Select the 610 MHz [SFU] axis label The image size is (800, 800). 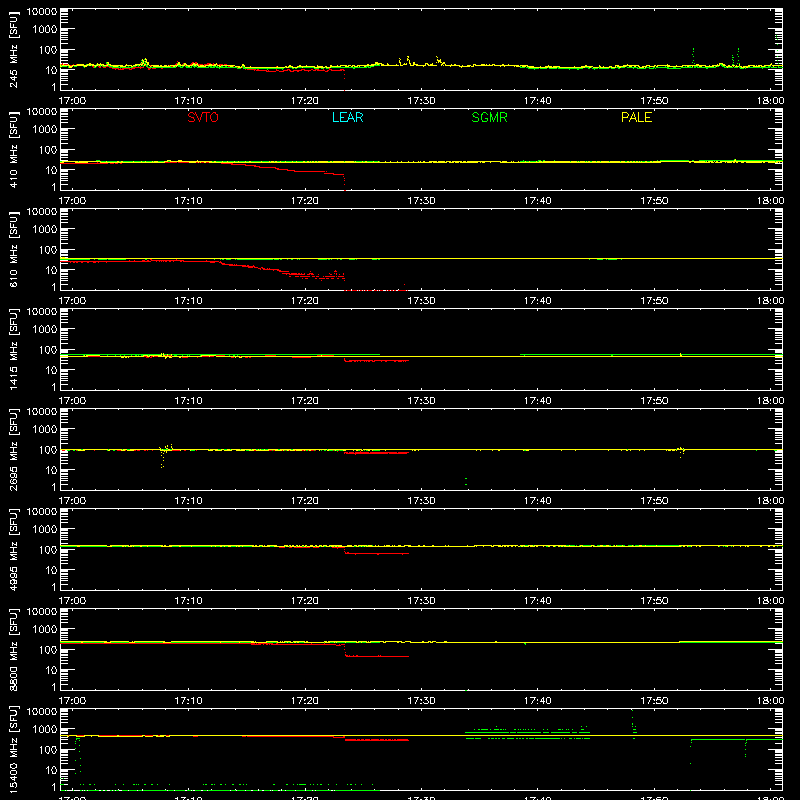[14, 249]
